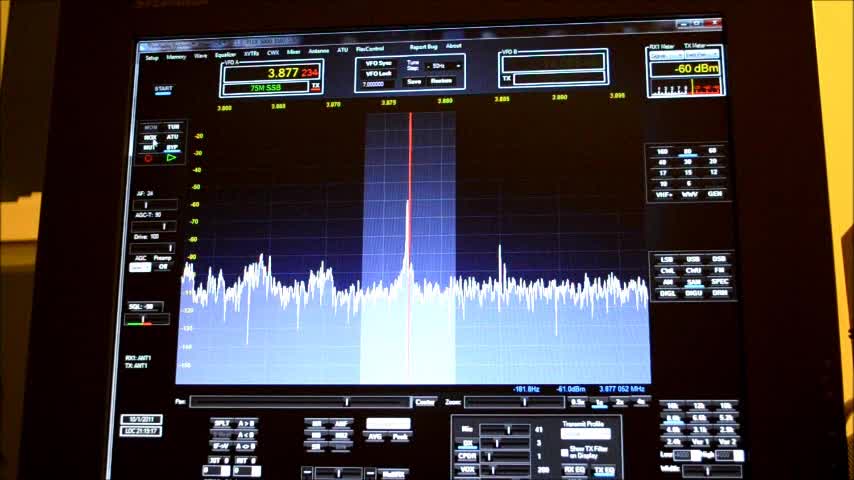Image resolution: width=854 pixels, height=480 pixels.
Task: Toggle the Peak display button
Action: (400, 437)
